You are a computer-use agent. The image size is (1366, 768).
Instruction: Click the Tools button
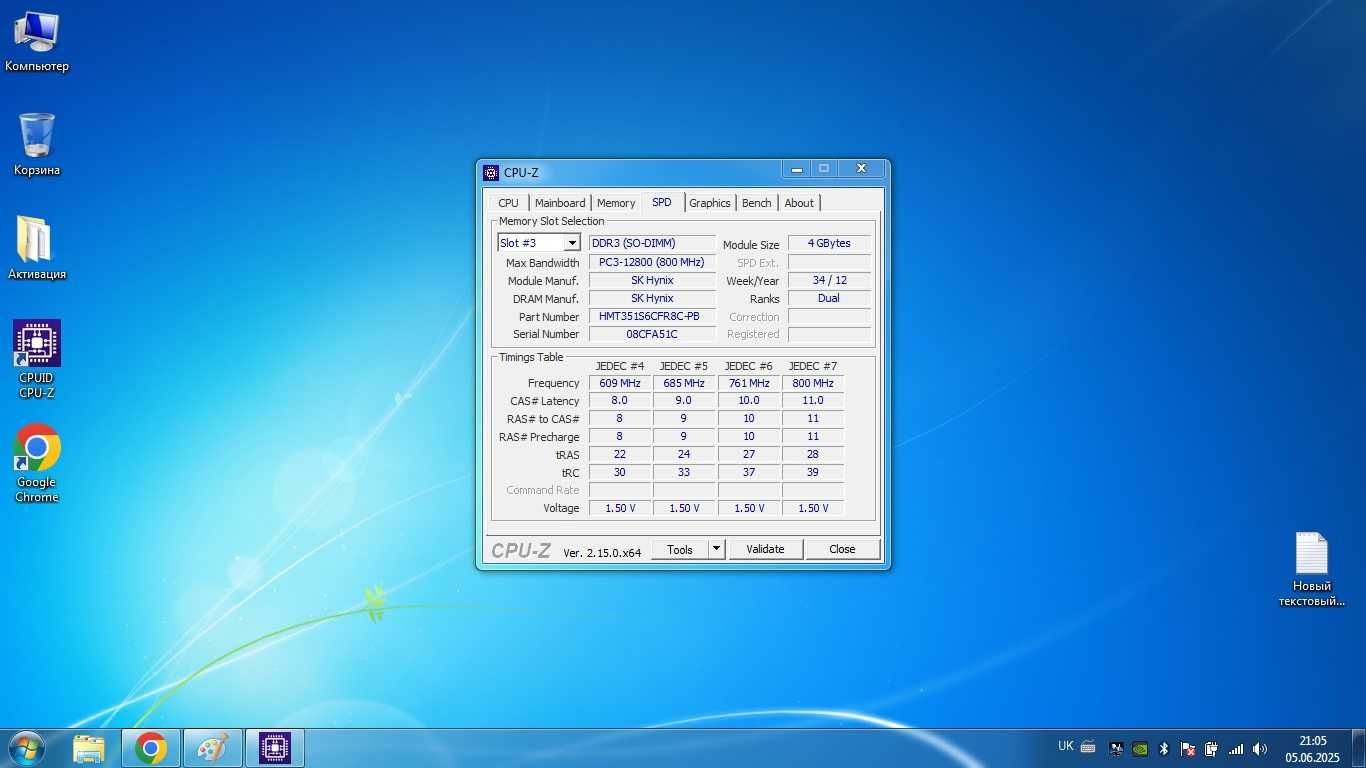pos(680,549)
